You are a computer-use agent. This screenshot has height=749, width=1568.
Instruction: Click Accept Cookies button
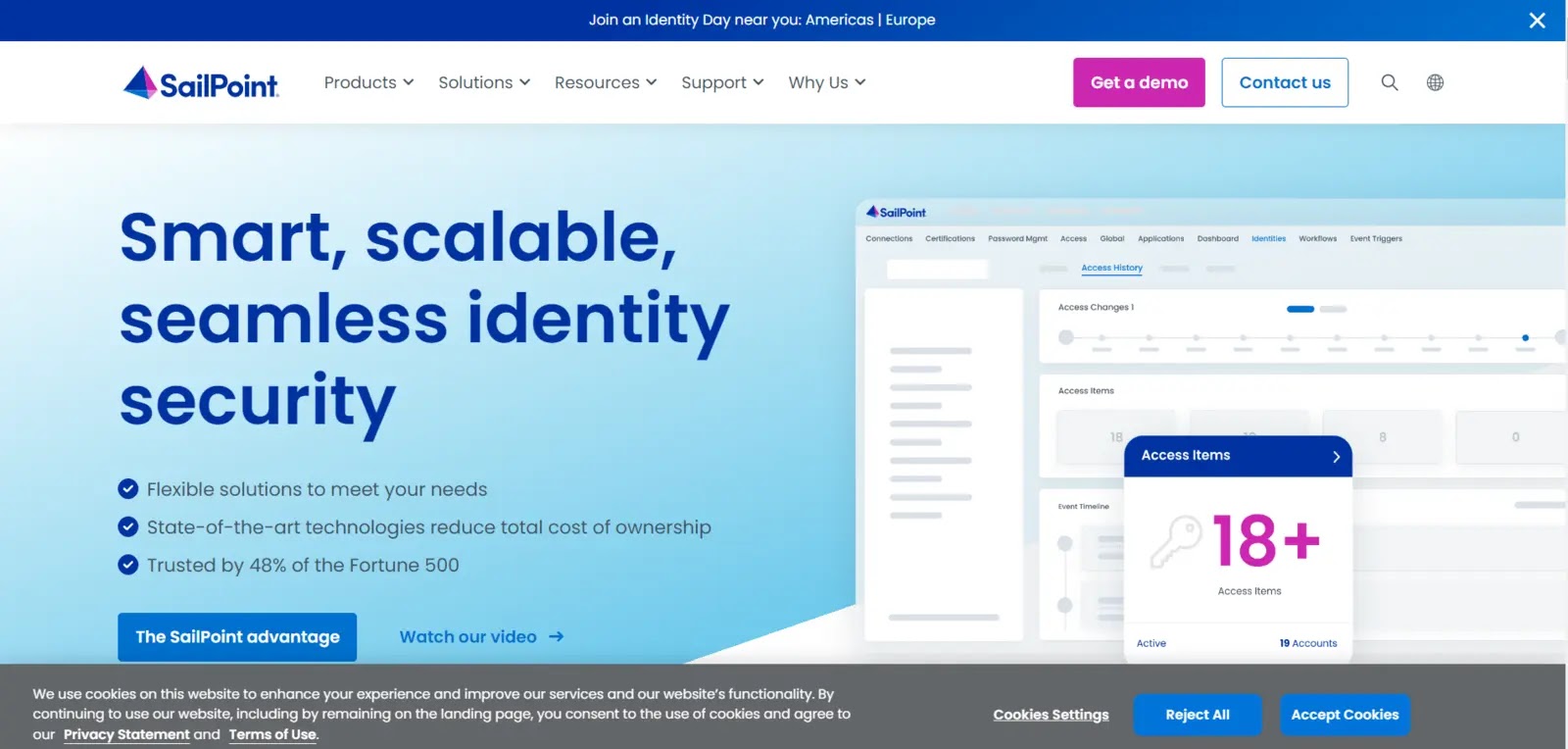coord(1345,715)
